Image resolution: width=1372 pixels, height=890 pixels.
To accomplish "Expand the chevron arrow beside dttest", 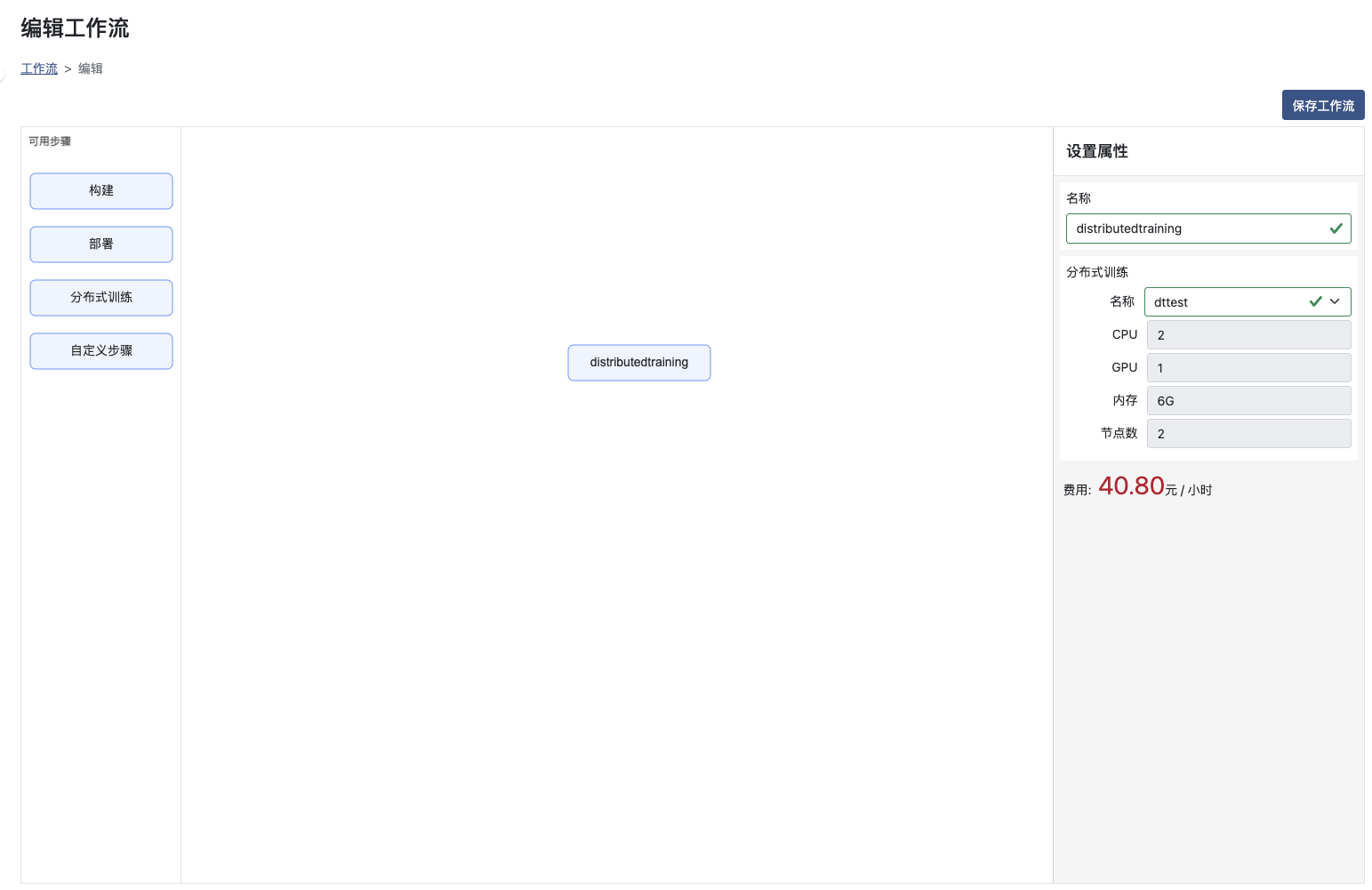I will coord(1335,302).
